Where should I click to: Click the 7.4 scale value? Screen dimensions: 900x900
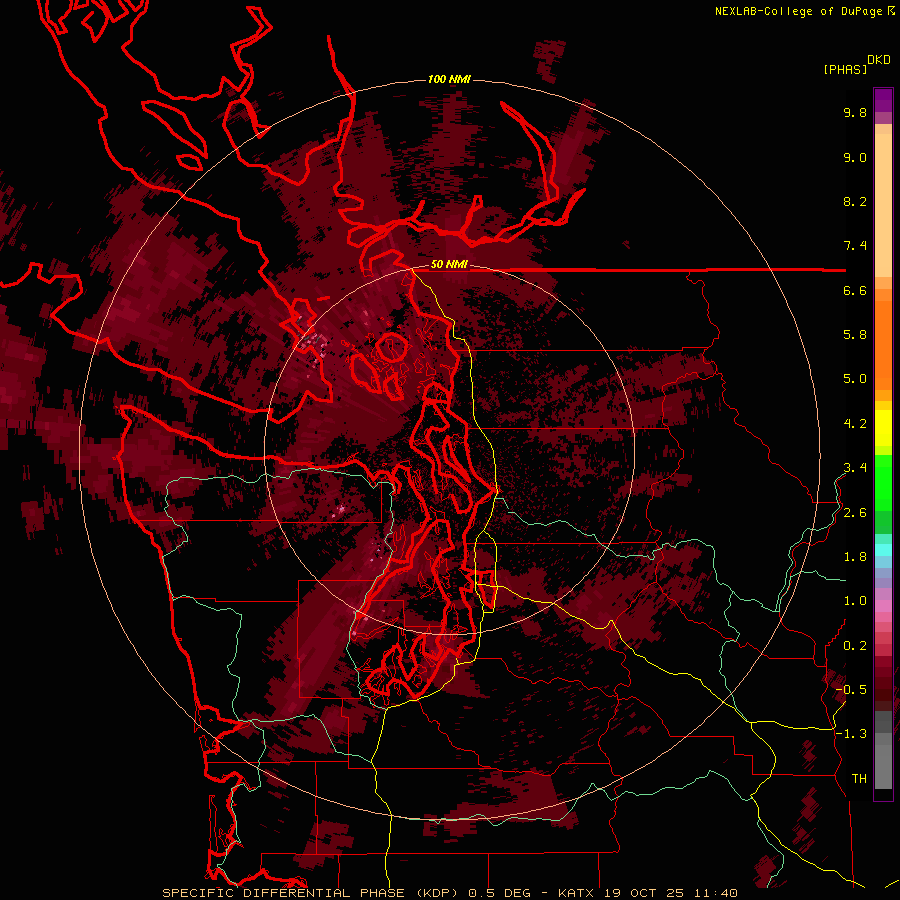click(x=855, y=246)
